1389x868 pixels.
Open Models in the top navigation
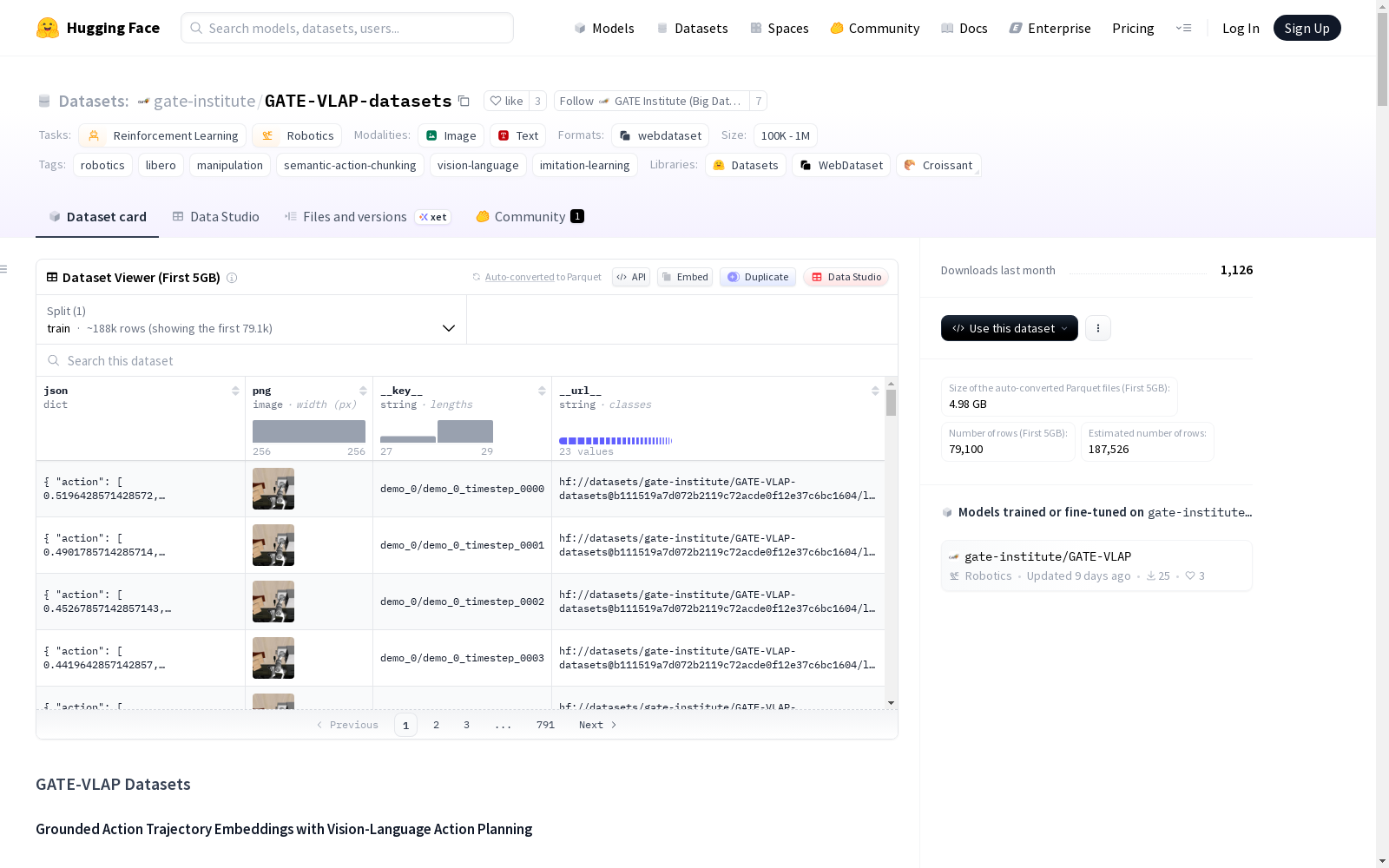(604, 28)
